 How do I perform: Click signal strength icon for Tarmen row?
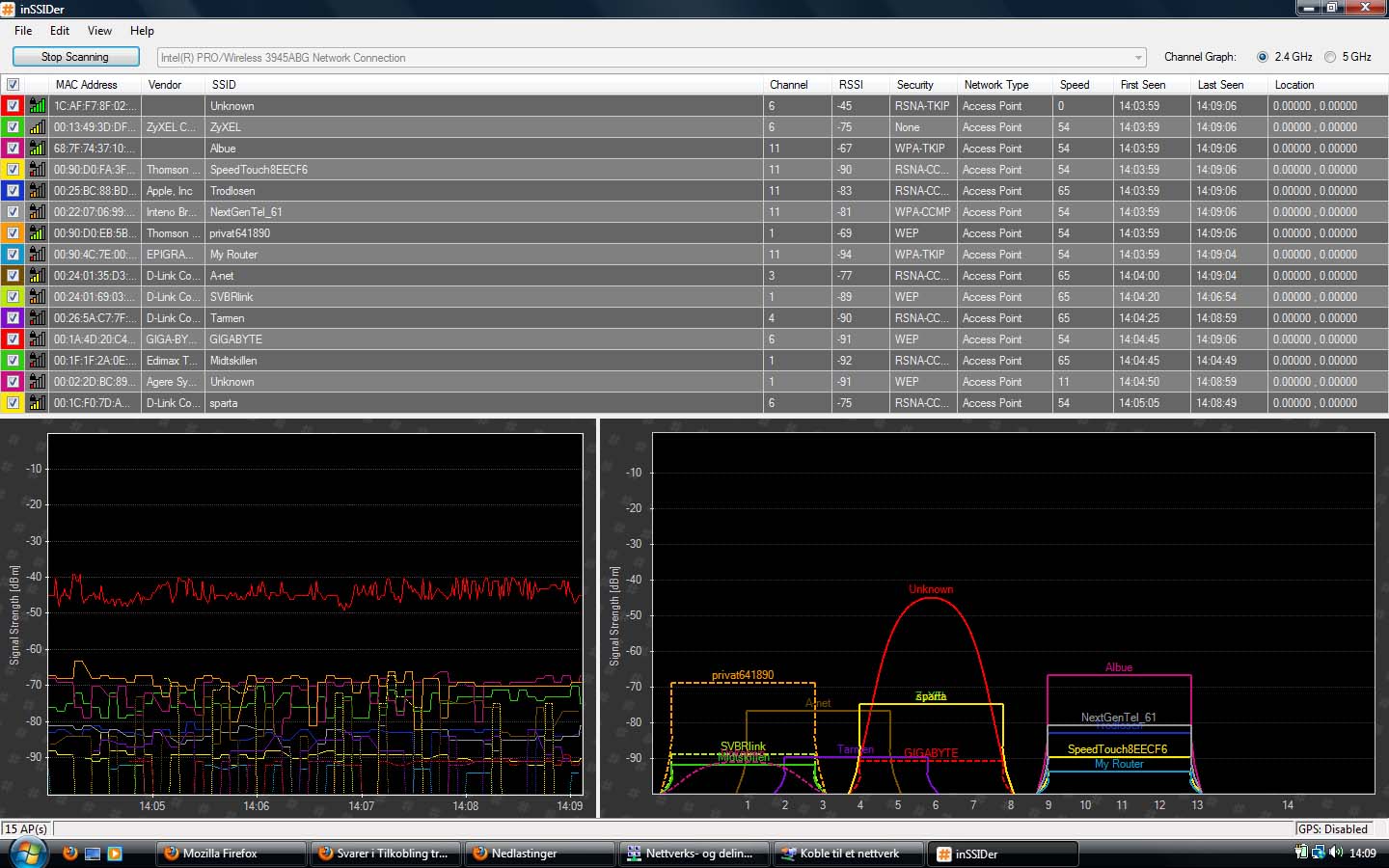(37, 318)
